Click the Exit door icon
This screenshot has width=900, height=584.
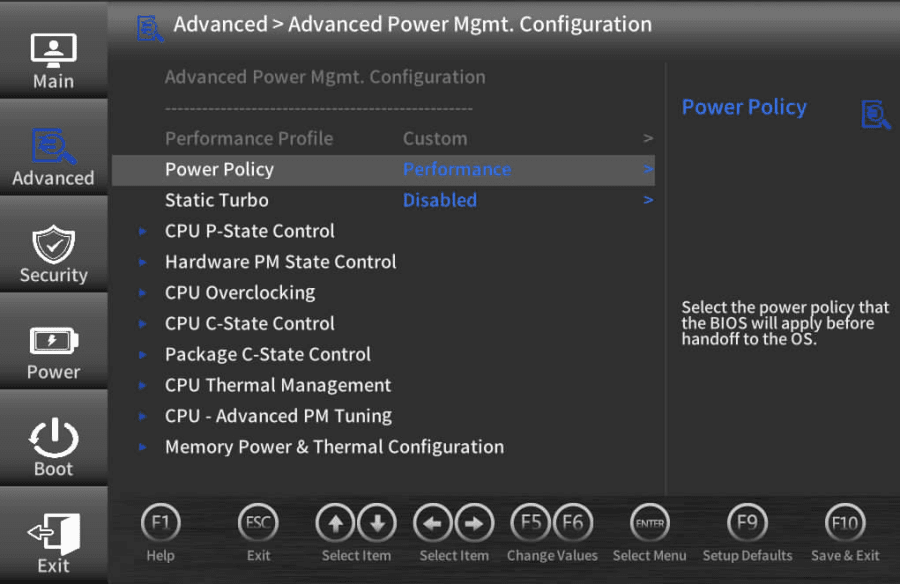(x=53, y=533)
